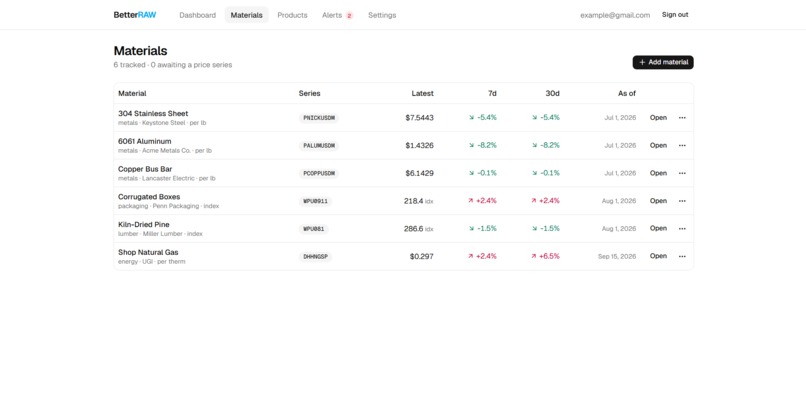
Task: Click the $7.5443 latest price
Action: click(x=419, y=118)
